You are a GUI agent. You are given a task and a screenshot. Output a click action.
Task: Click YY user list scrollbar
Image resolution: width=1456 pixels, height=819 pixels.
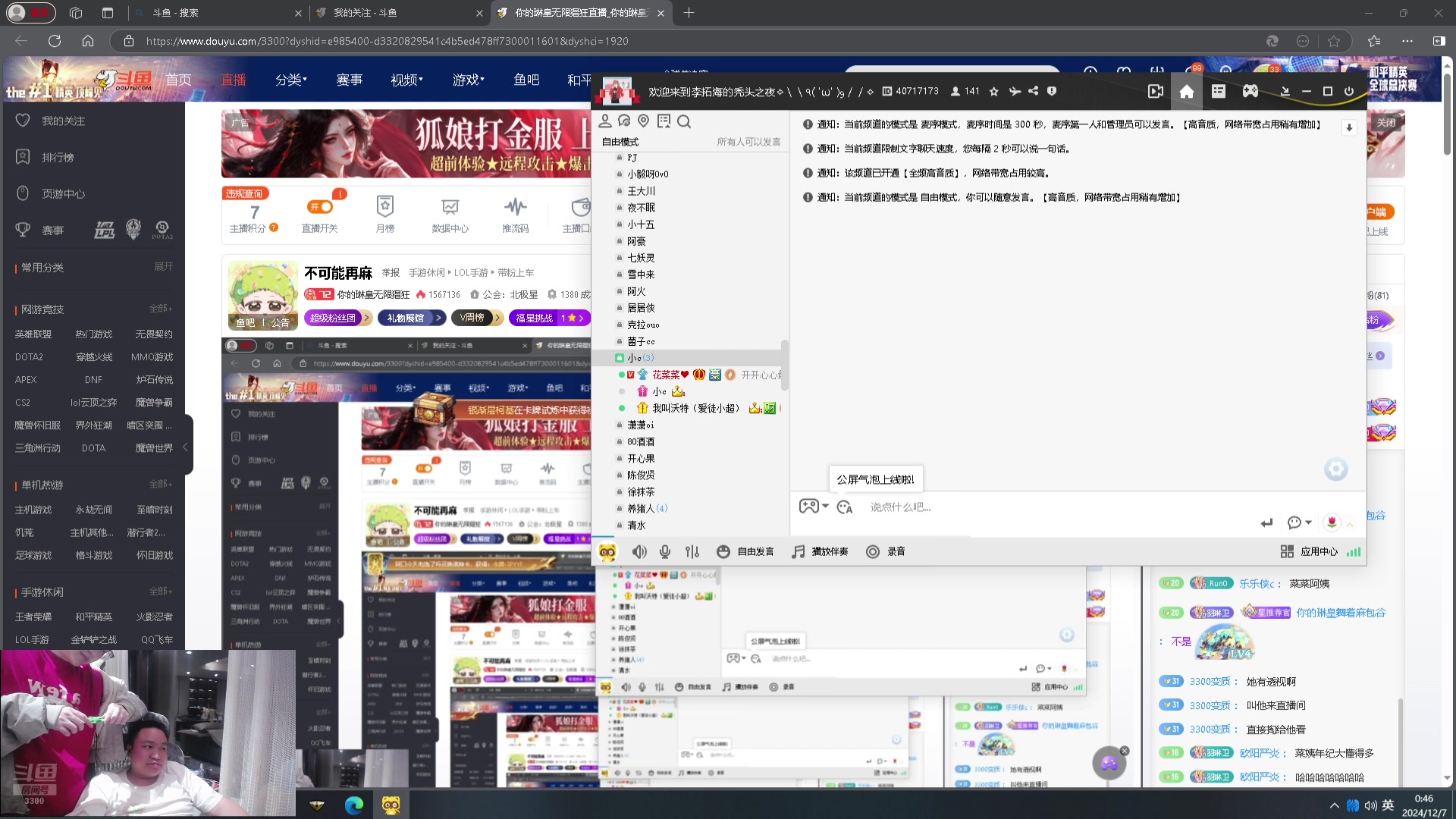coord(784,364)
